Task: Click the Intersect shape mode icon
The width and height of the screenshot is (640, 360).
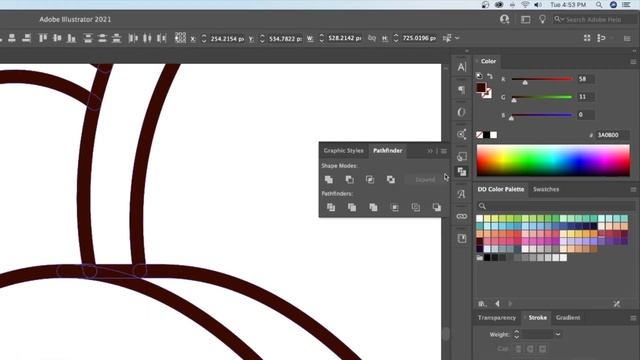Action: coord(370,180)
